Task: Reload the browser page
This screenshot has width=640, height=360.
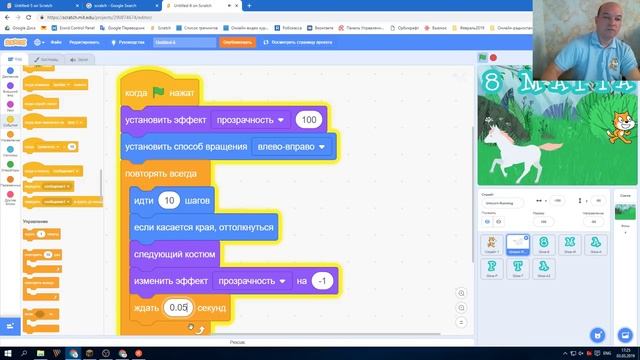Action: pyautogui.click(x=29, y=17)
